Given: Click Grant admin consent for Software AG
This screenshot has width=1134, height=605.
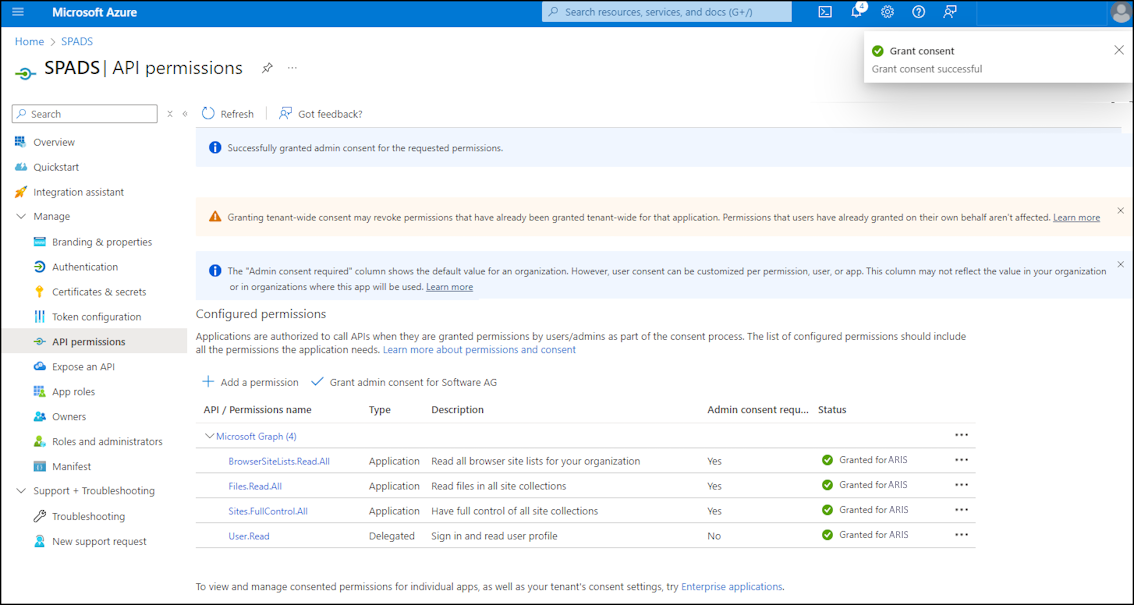Looking at the screenshot, I should click(x=404, y=382).
